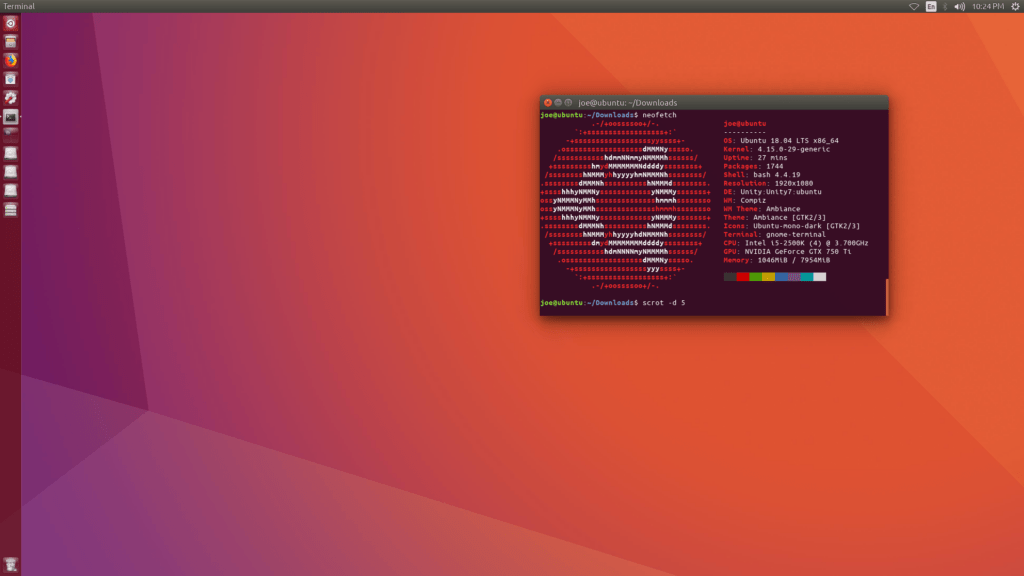Open the session gear menu

point(1016,7)
